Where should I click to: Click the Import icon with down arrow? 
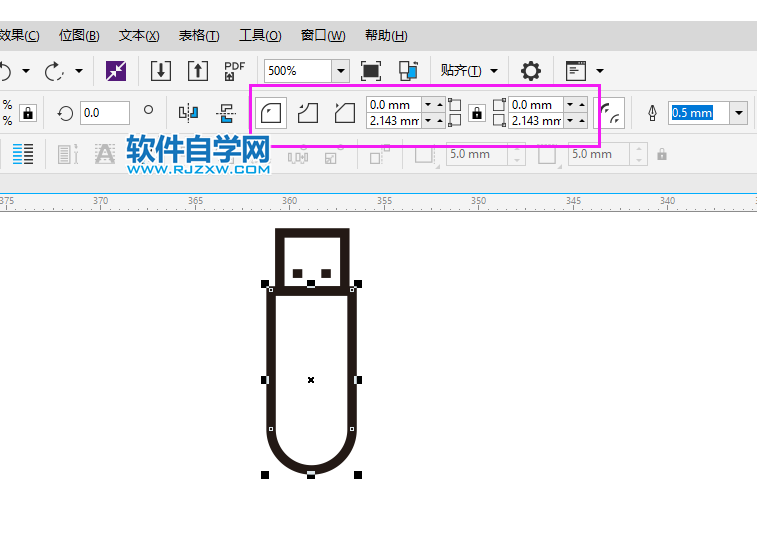point(161,71)
